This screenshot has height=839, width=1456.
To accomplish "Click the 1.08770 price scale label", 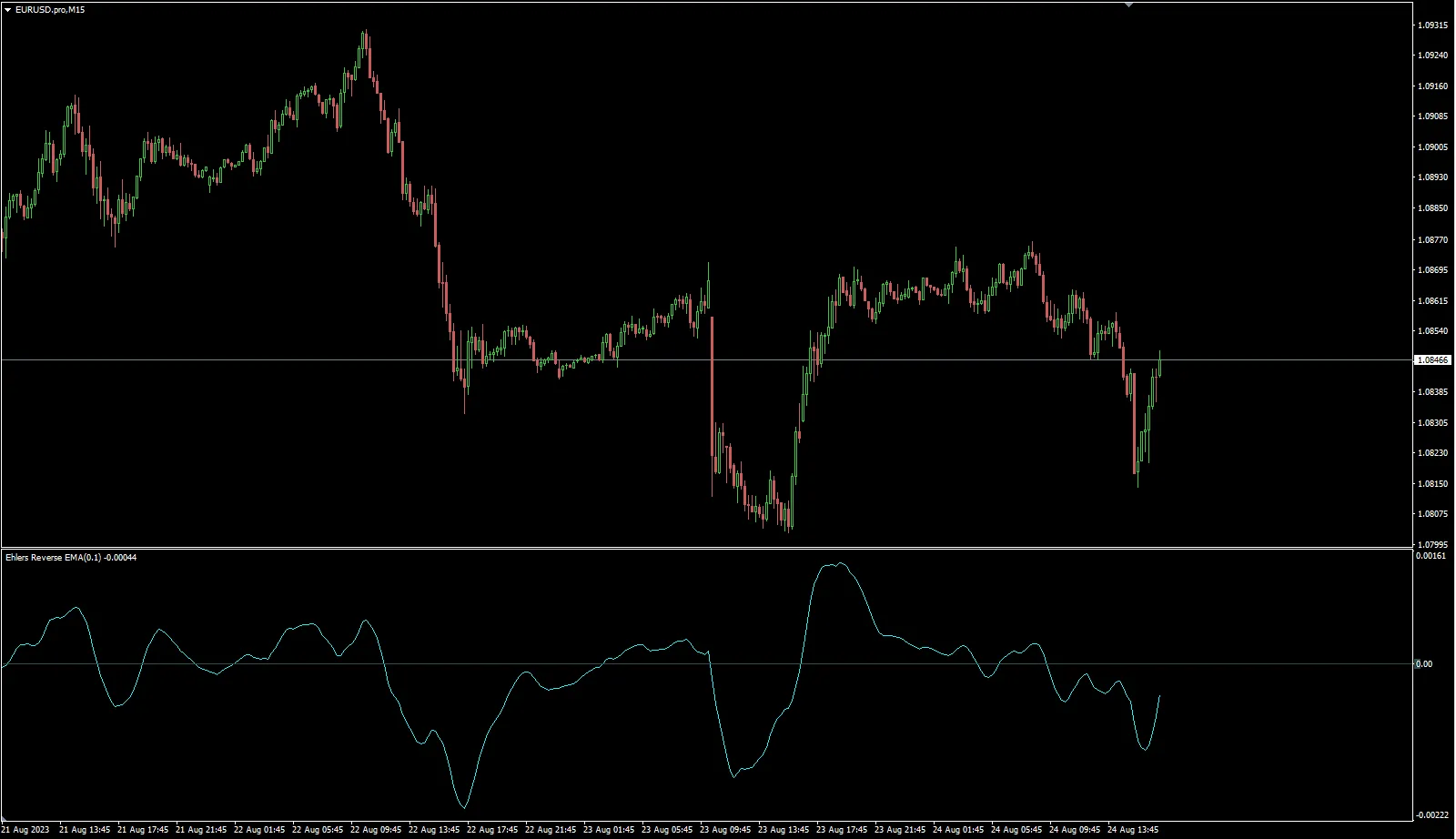I will [1432, 239].
